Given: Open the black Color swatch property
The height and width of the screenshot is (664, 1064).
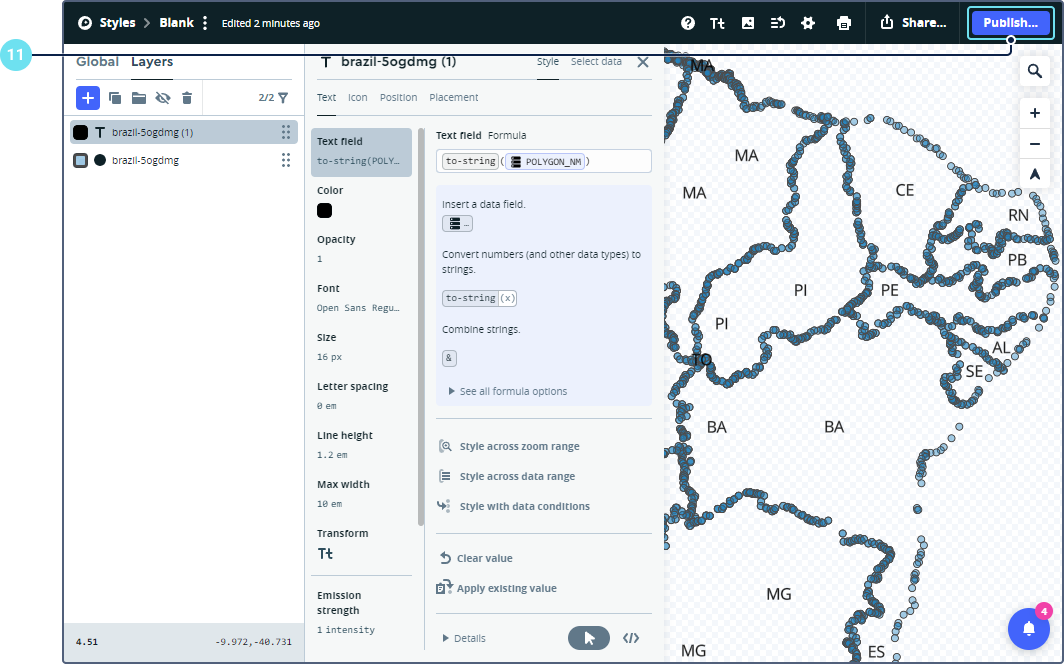Looking at the screenshot, I should point(325,211).
